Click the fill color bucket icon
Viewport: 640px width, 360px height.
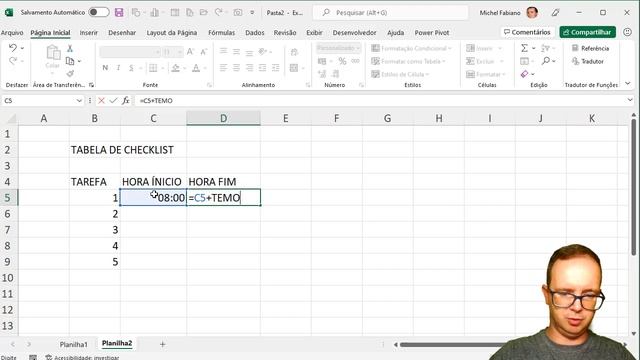[x=176, y=68]
